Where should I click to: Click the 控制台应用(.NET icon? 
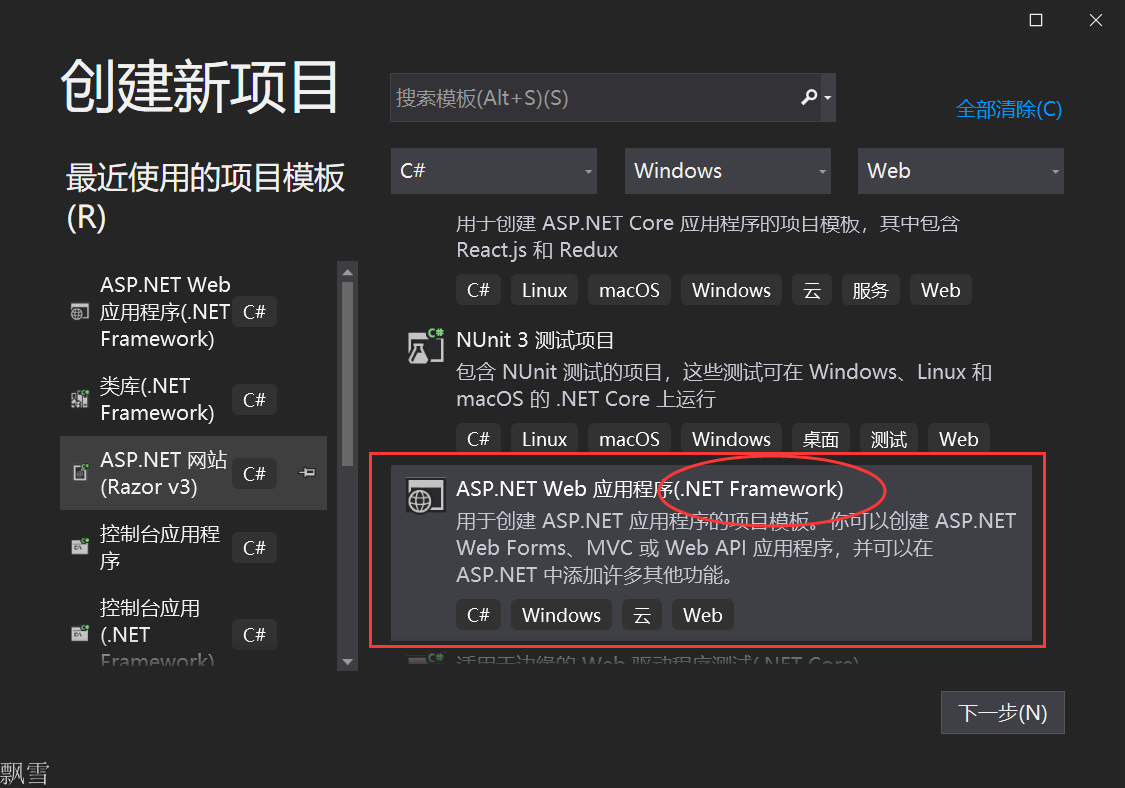click(80, 634)
